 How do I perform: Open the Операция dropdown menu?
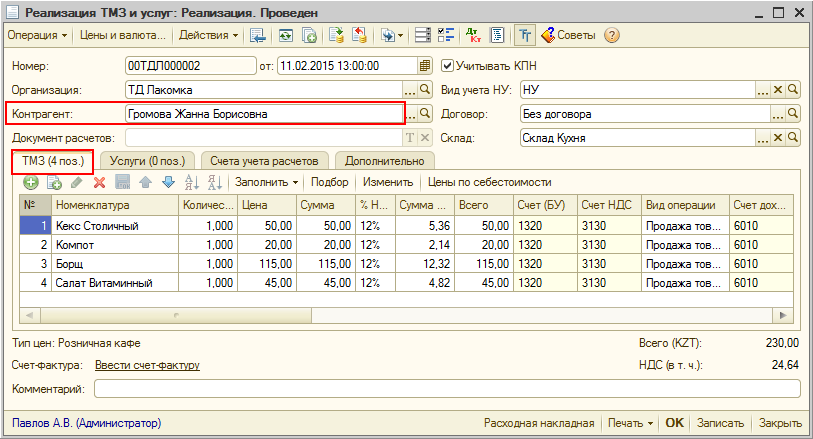[37, 36]
